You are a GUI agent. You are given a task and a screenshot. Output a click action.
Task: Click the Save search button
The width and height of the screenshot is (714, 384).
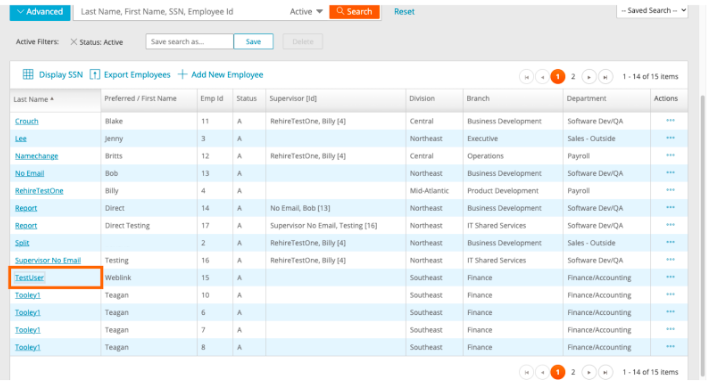click(x=253, y=41)
